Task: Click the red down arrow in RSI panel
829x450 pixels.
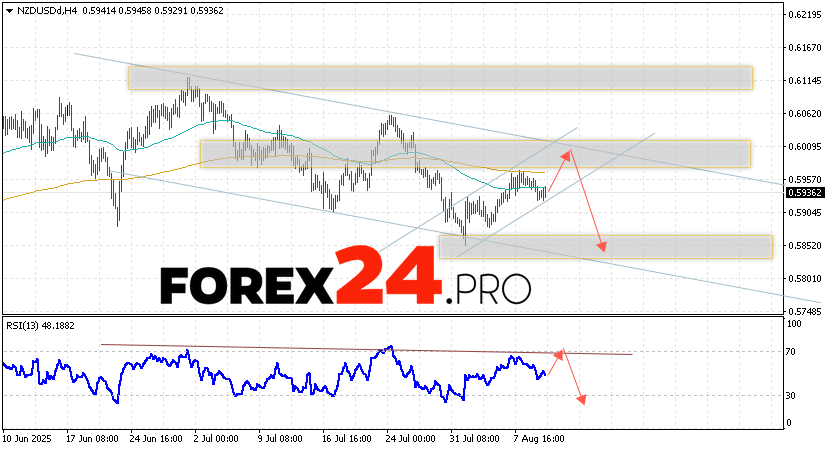Action: click(x=572, y=379)
